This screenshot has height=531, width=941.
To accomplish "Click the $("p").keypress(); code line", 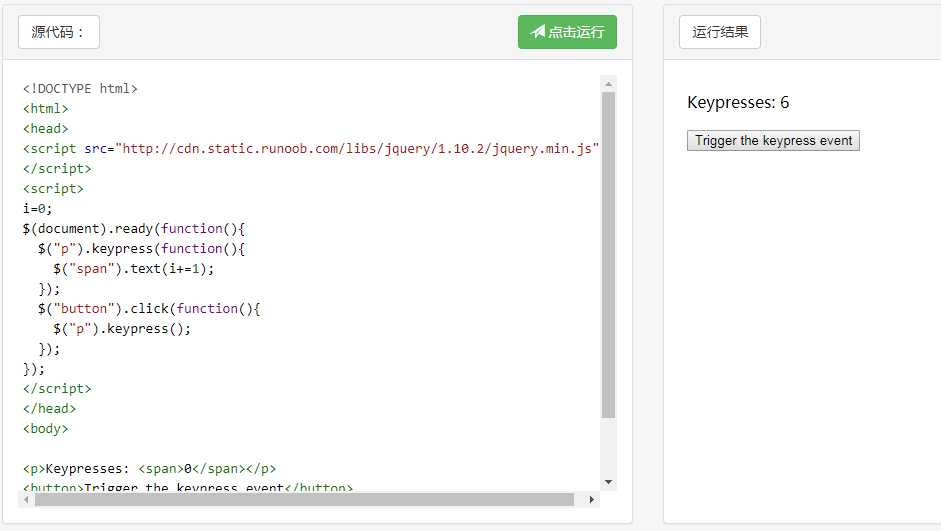I will (122, 329).
